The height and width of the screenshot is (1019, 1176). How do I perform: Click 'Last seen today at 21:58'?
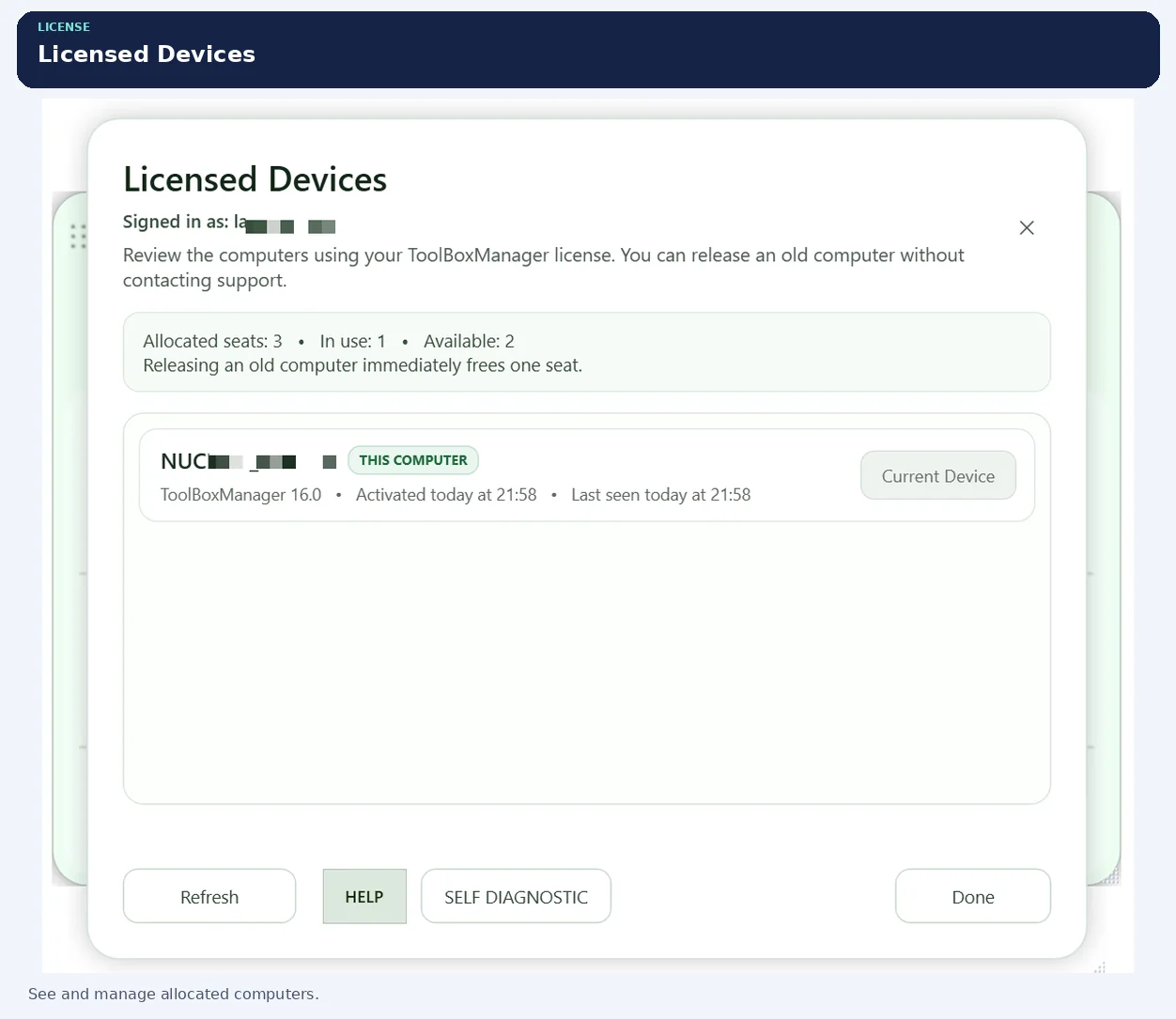(x=661, y=495)
